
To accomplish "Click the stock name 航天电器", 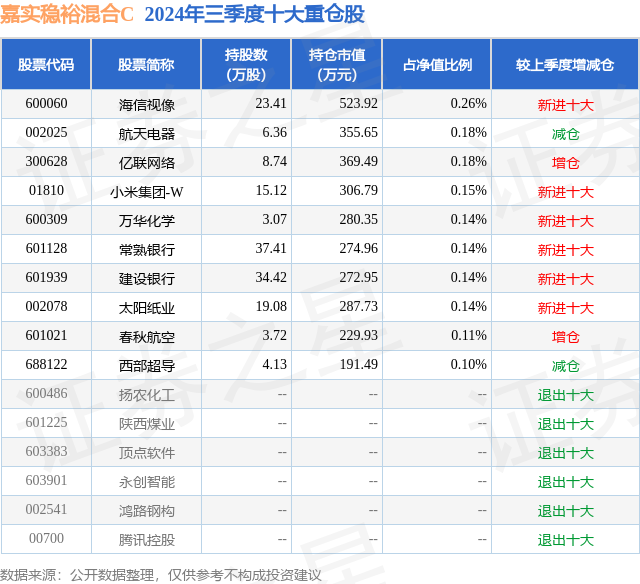I will 147,134.
